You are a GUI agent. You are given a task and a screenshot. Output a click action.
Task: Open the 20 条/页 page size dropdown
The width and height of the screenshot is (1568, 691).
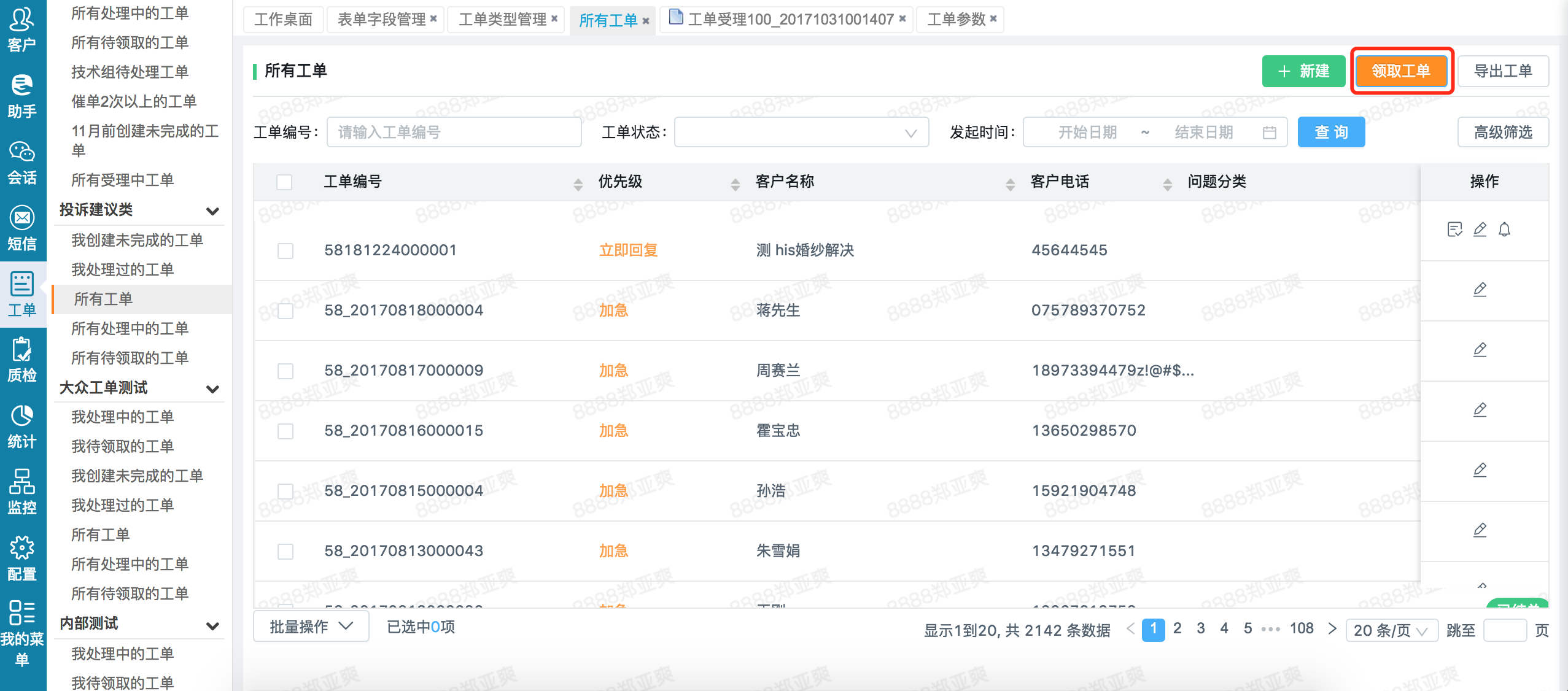coord(1391,630)
